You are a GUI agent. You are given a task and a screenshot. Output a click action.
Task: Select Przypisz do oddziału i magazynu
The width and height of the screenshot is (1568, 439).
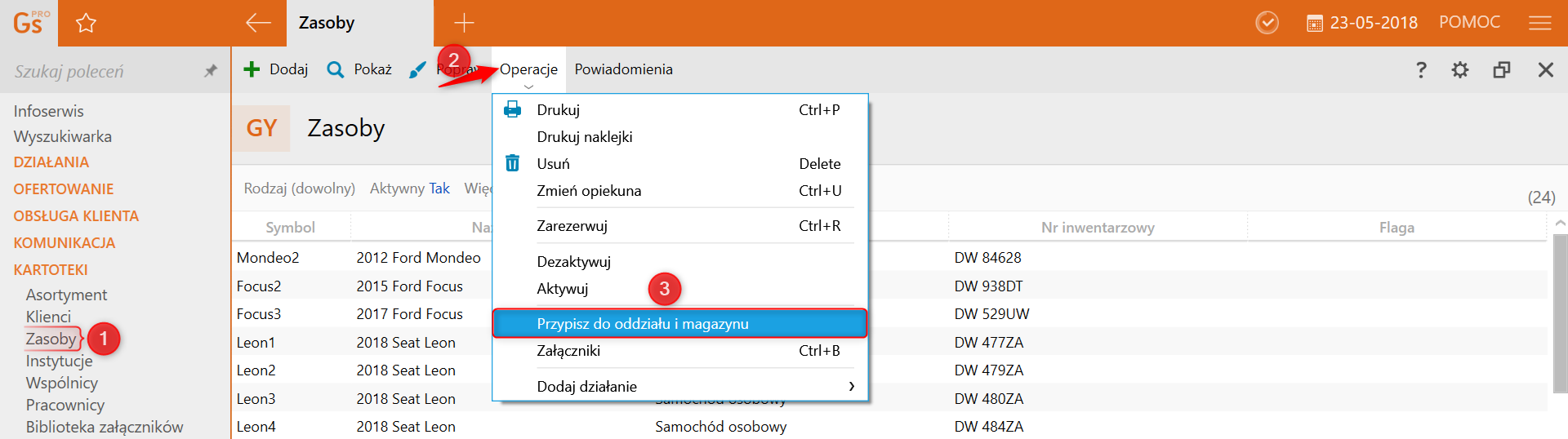coord(679,324)
